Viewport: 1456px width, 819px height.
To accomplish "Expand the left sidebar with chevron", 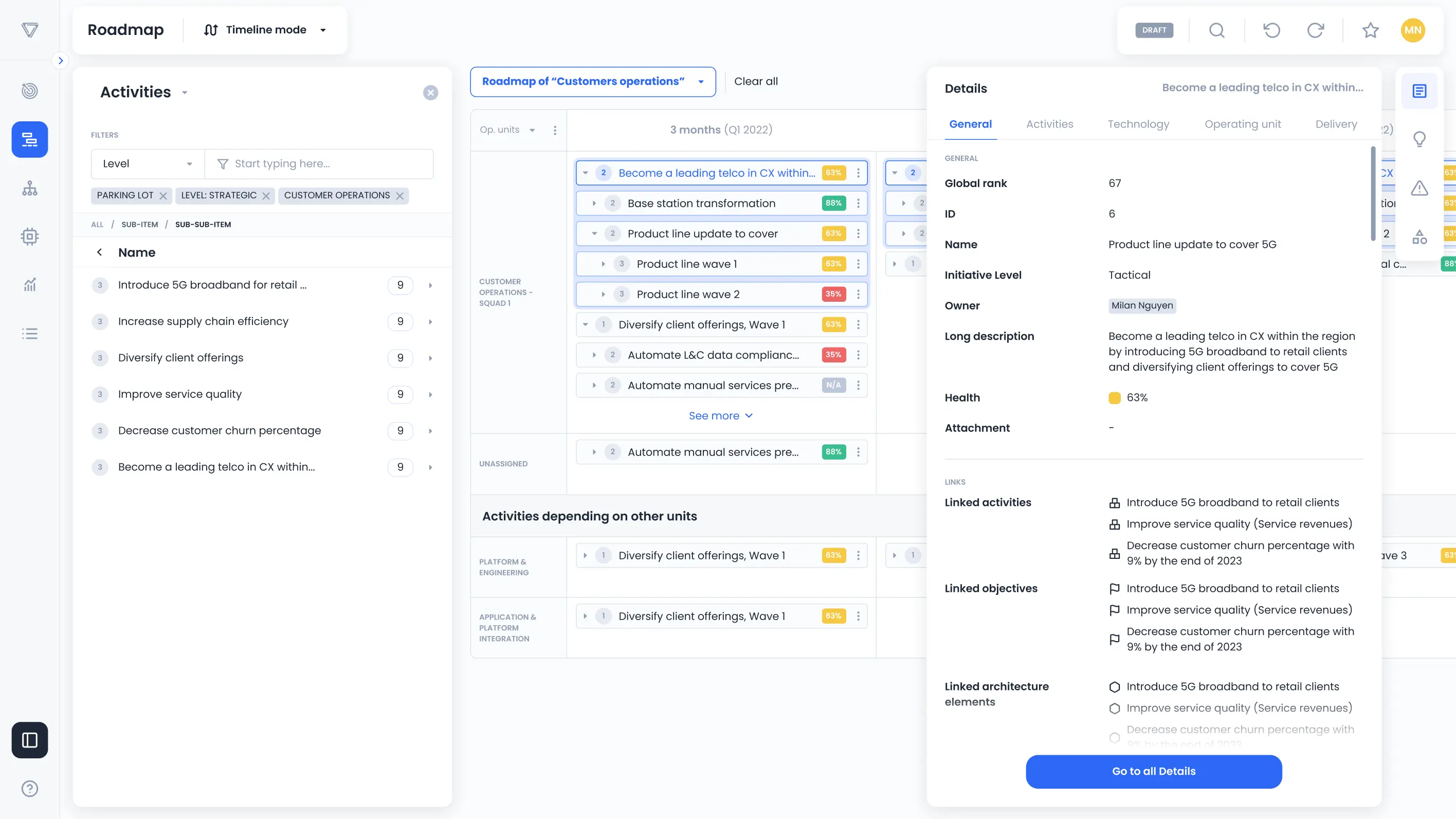I will pyautogui.click(x=61, y=61).
